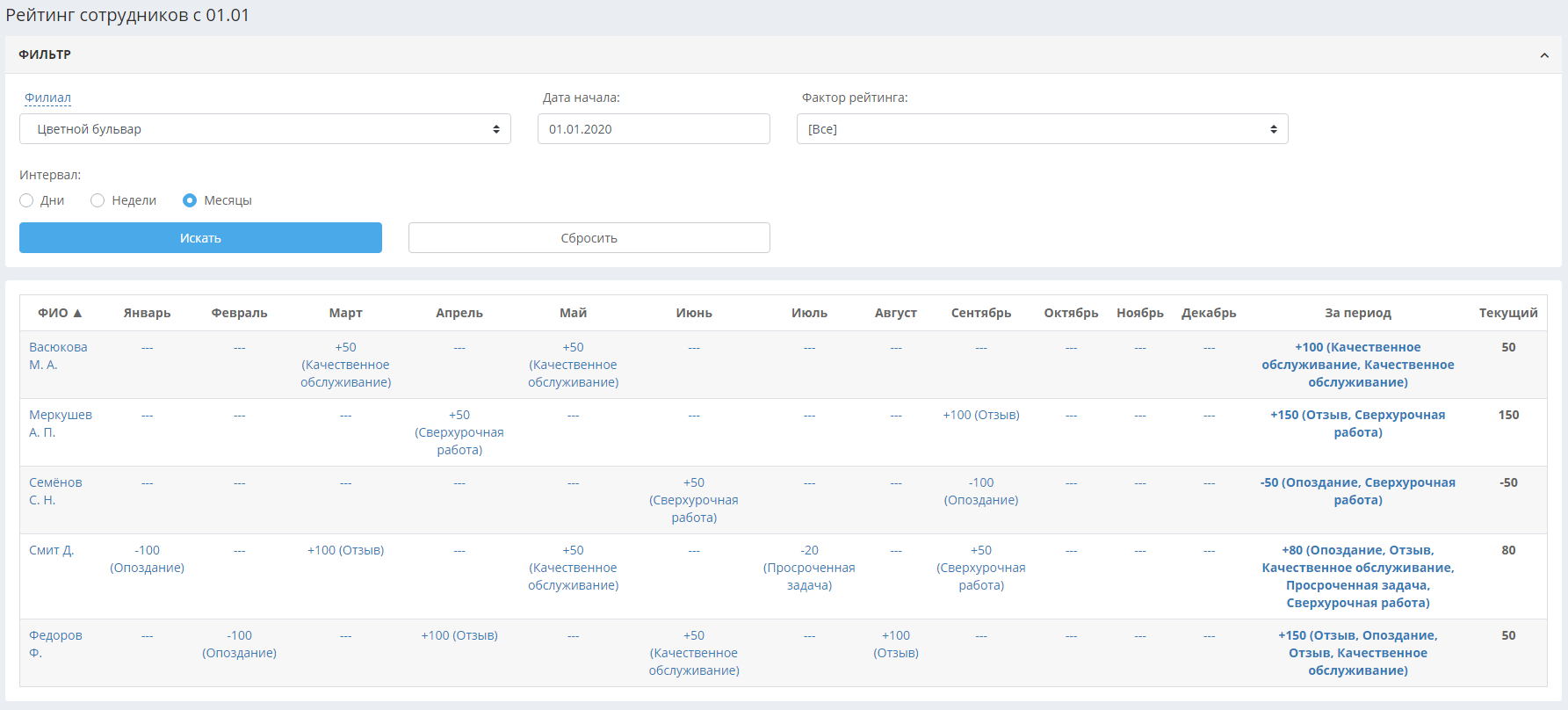Screen dimensions: 1568x710
Task: Click the Искать button
Action: [200, 238]
